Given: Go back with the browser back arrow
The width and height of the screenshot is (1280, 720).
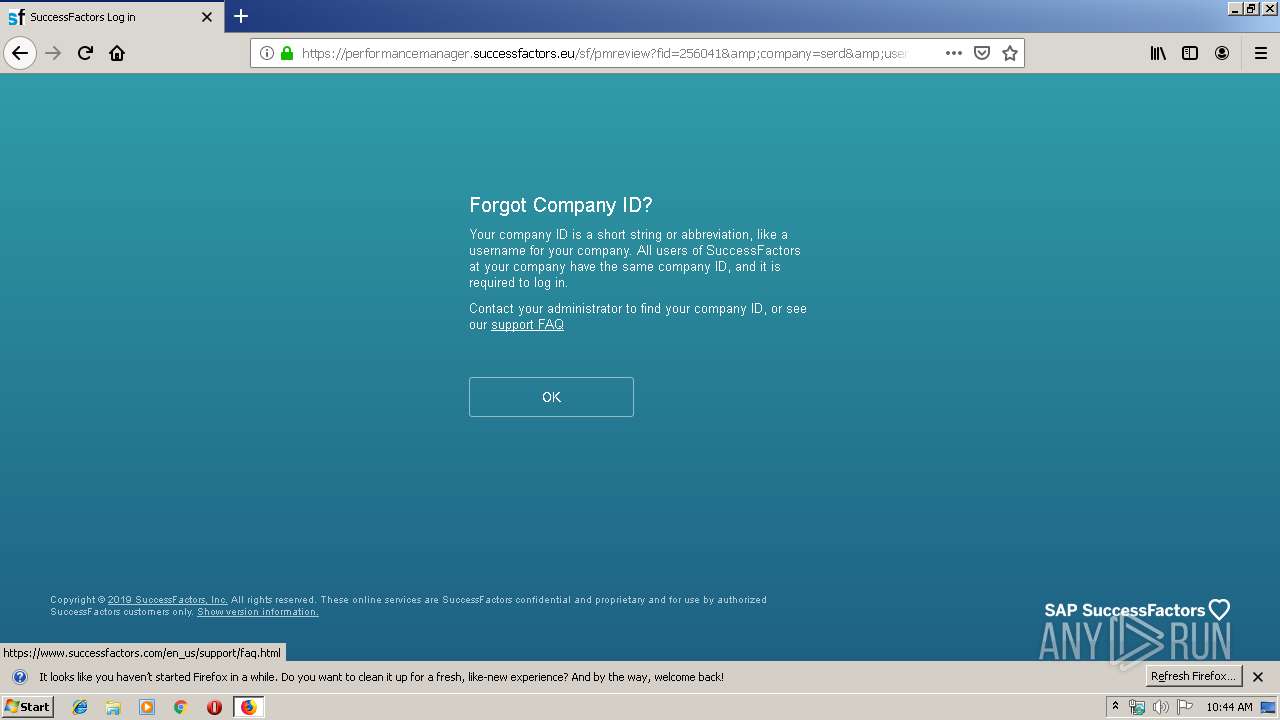Looking at the screenshot, I should pos(20,53).
